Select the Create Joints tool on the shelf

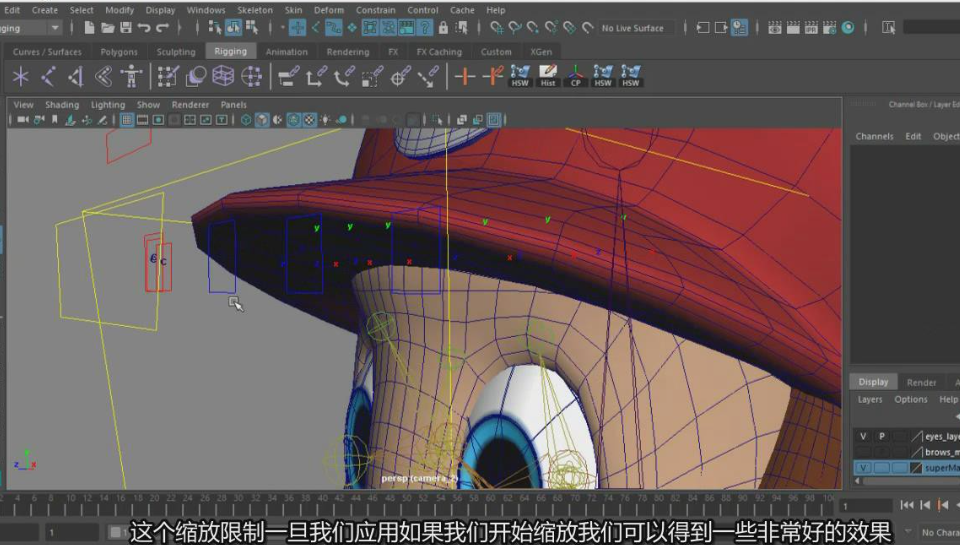coord(48,77)
